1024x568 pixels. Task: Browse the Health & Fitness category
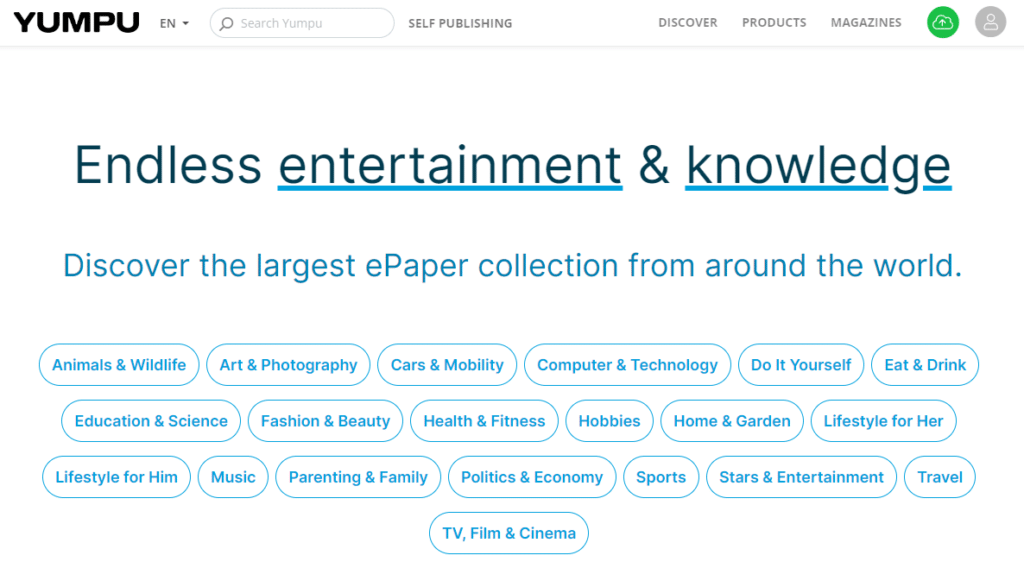484,421
